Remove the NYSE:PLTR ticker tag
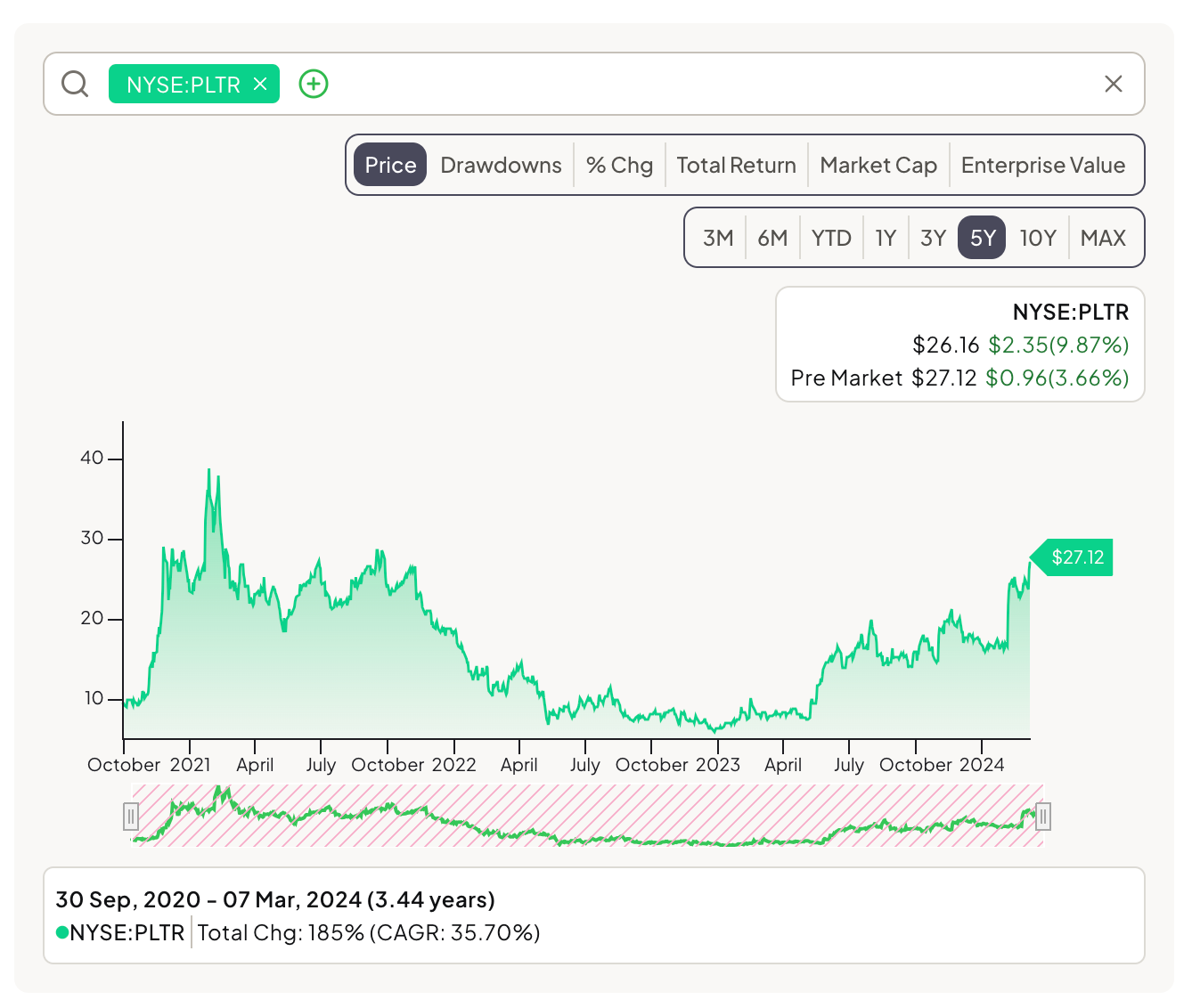This screenshot has height=1008, width=1192. [x=260, y=84]
